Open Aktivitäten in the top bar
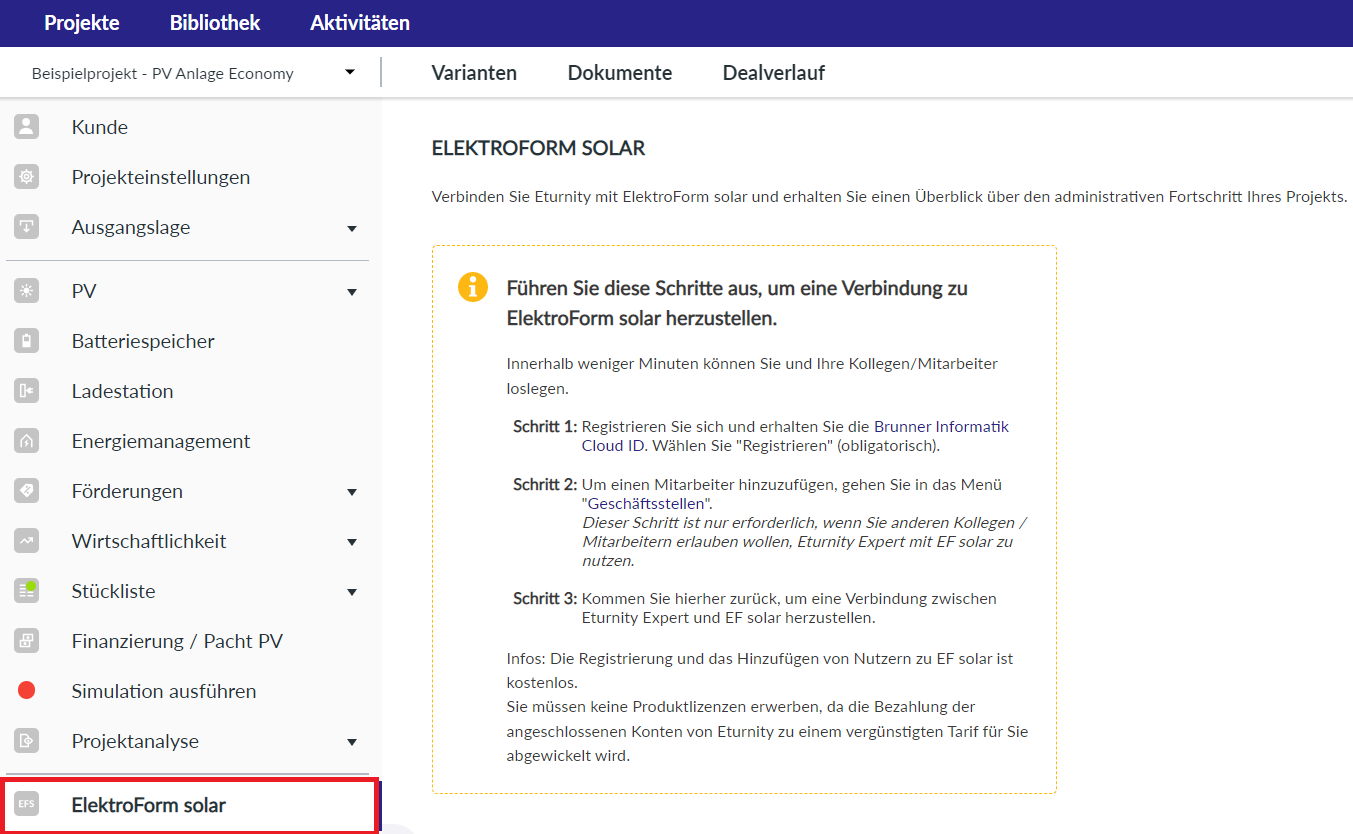Screen dimensions: 1353x834 click(359, 23)
